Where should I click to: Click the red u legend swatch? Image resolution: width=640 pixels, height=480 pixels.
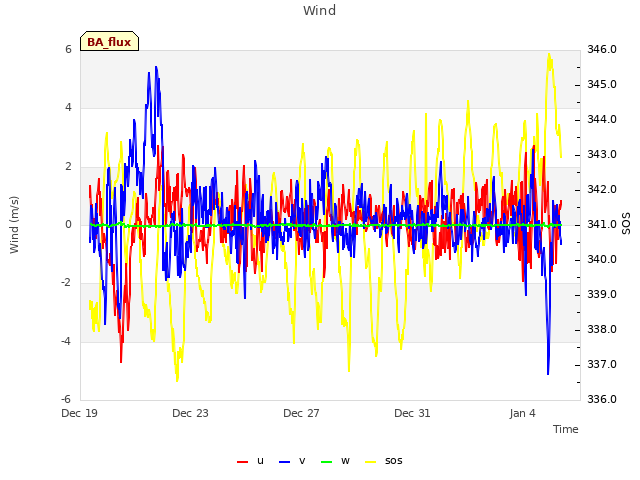(x=242, y=462)
